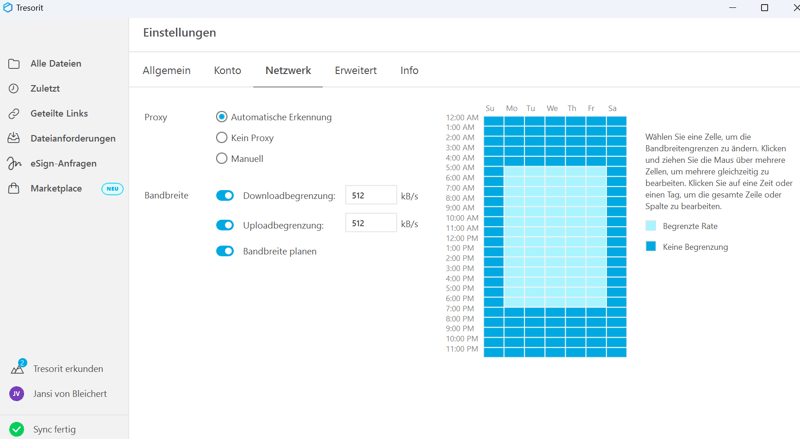The height and width of the screenshot is (439, 800).
Task: Open the Erweitert tab
Action: (x=355, y=71)
